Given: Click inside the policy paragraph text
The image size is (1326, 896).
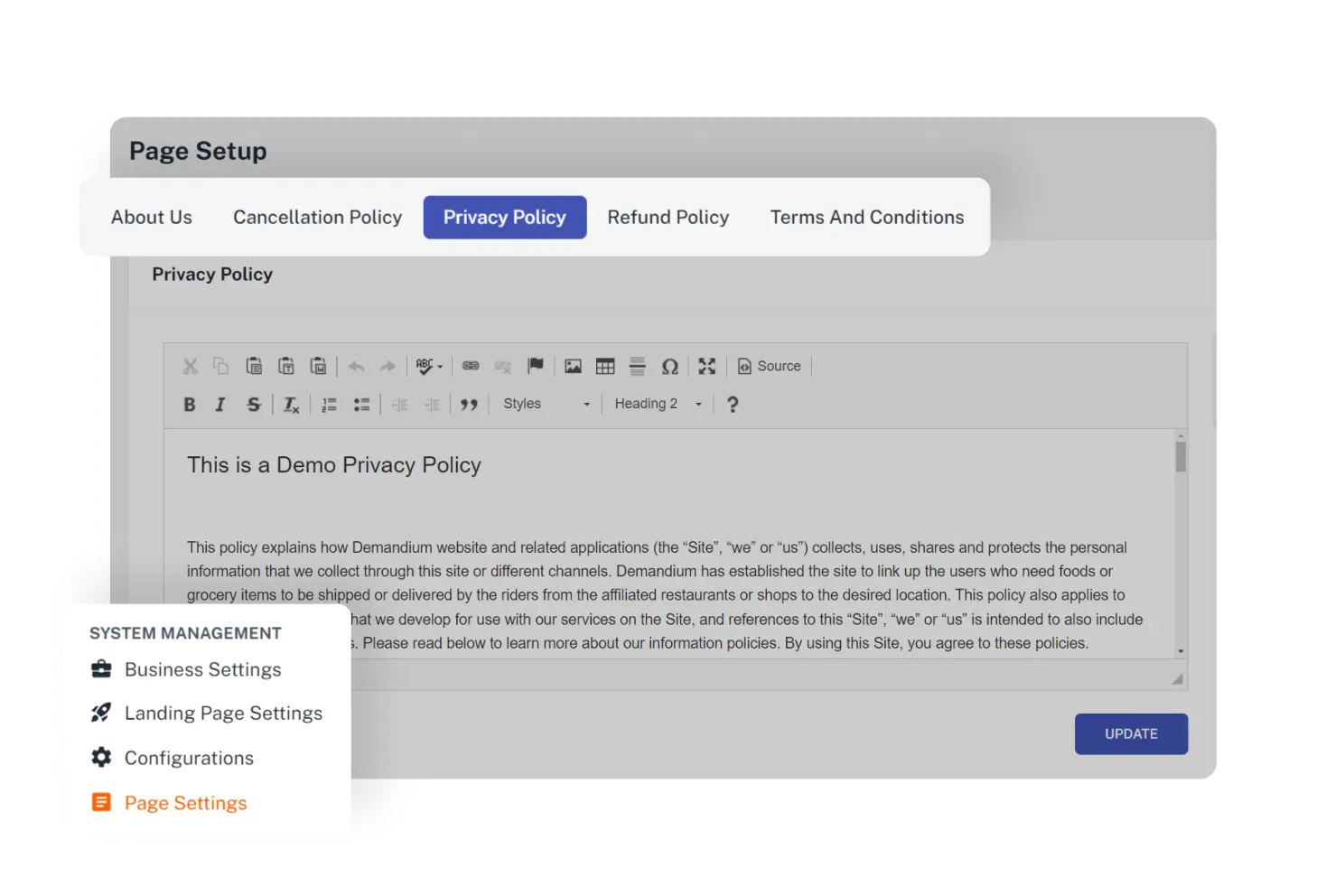Looking at the screenshot, I should tap(665, 595).
